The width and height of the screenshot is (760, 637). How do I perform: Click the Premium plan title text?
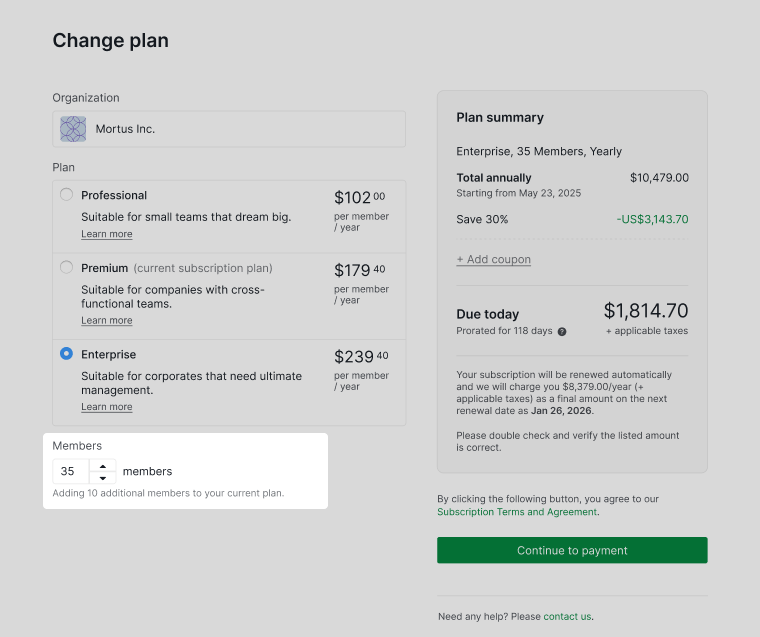pos(105,268)
